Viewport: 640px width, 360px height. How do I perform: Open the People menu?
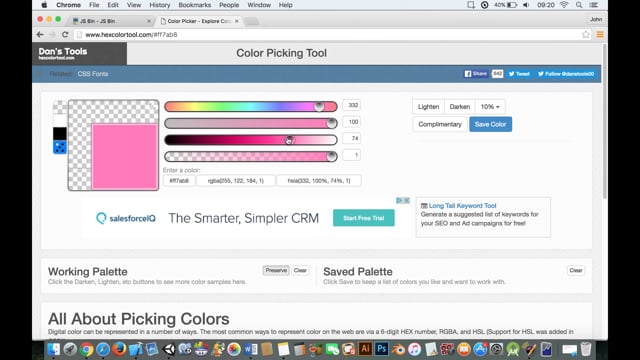click(x=229, y=5)
